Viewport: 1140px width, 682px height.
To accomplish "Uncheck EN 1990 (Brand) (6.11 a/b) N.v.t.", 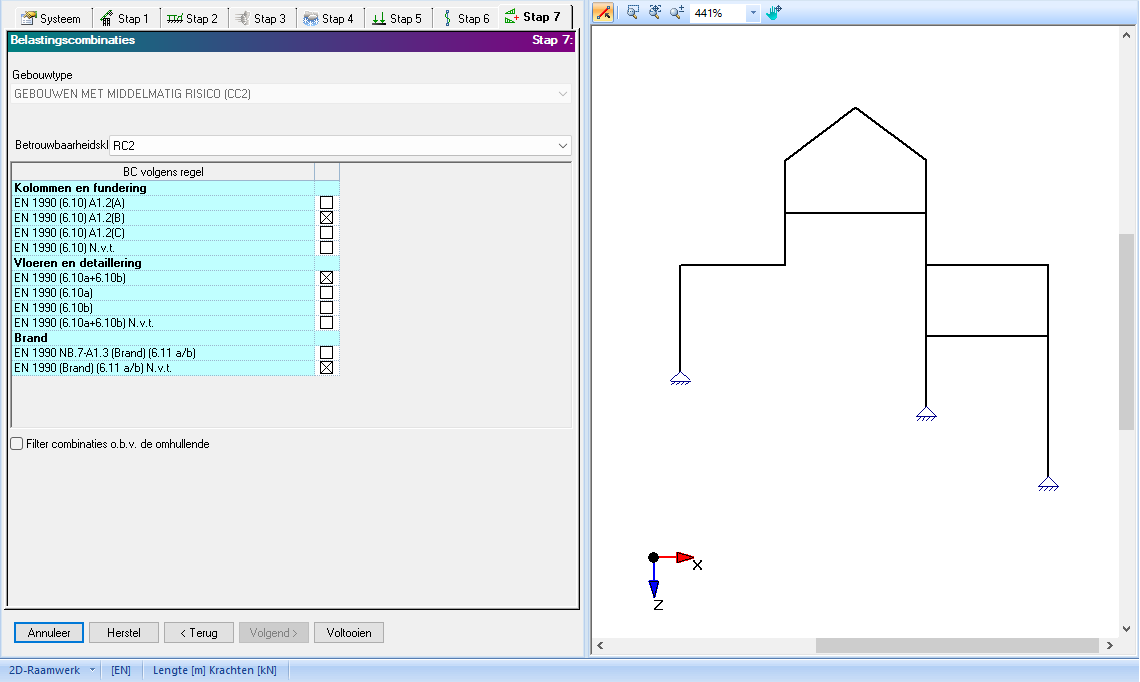I will coord(326,368).
